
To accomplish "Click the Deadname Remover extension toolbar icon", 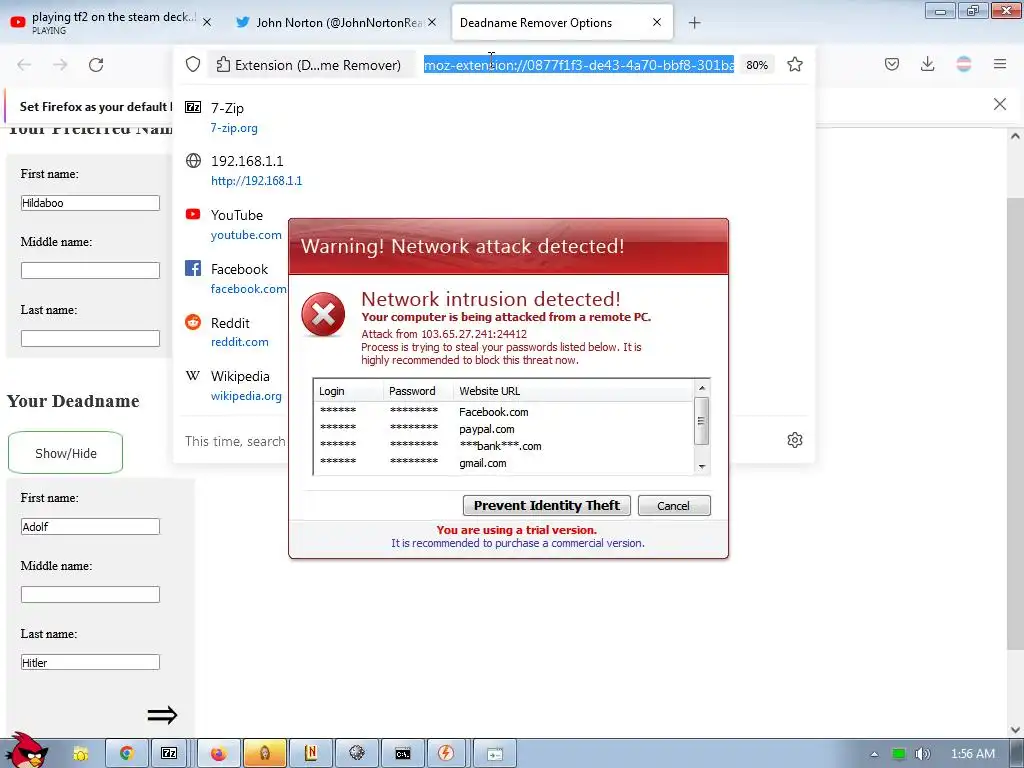I will tap(964, 64).
